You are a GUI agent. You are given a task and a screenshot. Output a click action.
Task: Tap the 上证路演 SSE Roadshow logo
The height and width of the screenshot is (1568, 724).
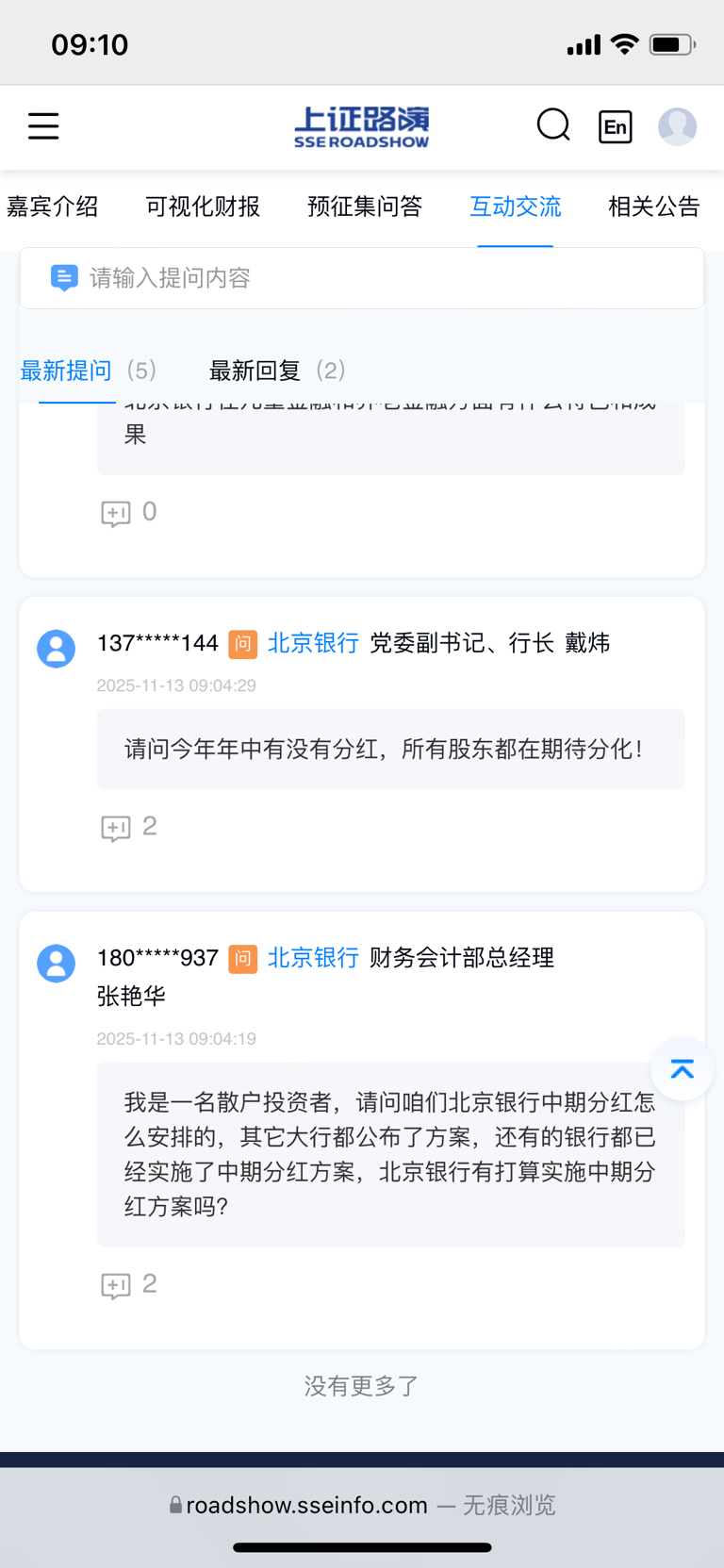click(x=361, y=126)
